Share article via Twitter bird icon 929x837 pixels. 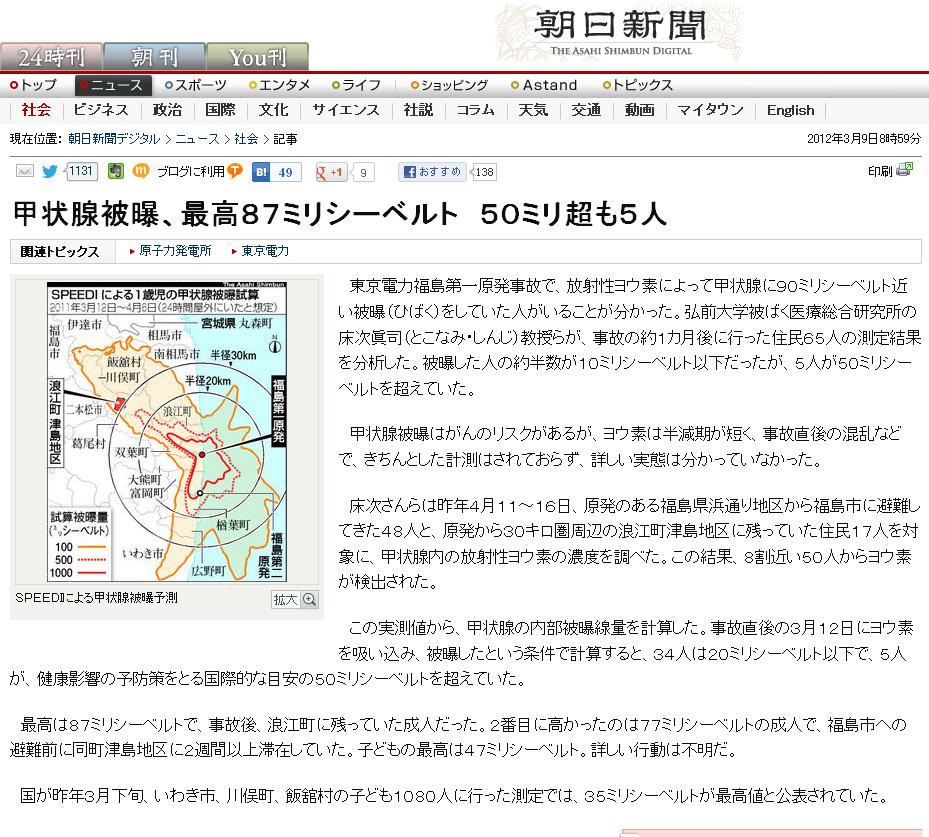[50, 171]
